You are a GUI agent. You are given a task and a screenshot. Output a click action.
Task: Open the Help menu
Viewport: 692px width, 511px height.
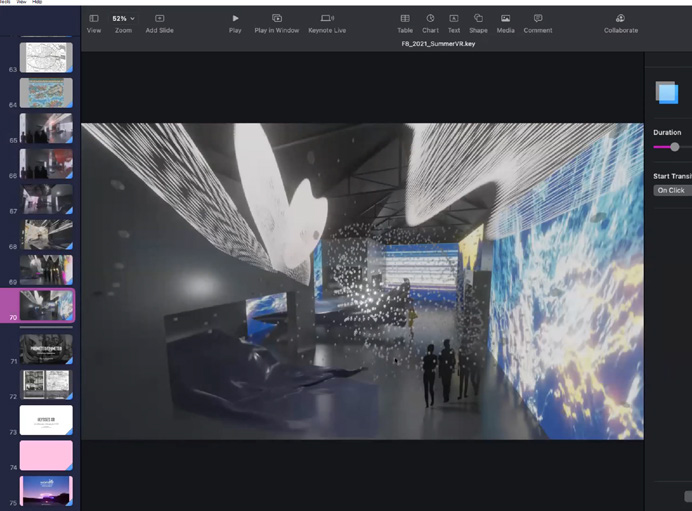(38, 2)
